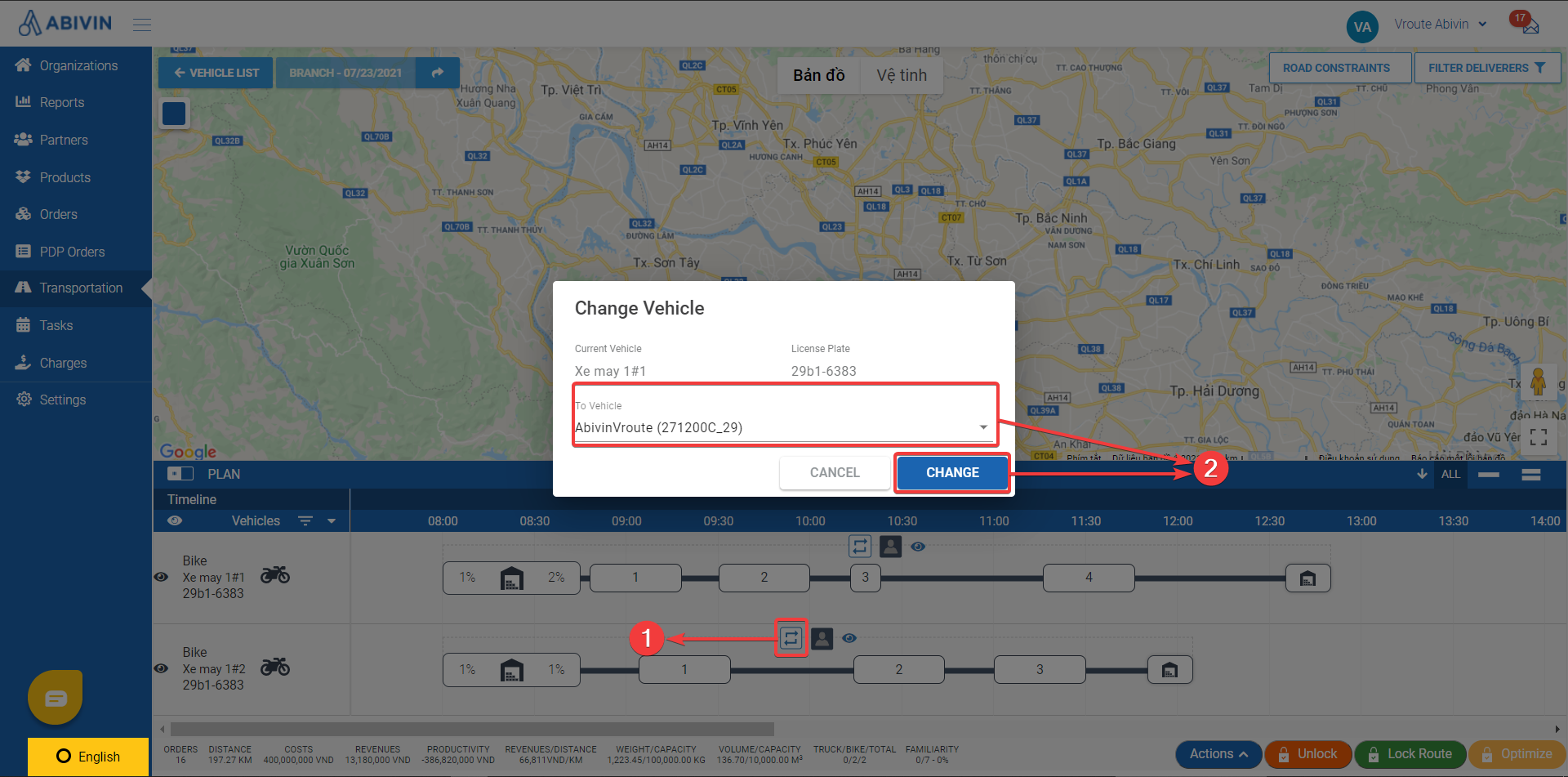Toggle the Plan panel layout icon
This screenshot has height=777, width=1568.
[x=180, y=474]
